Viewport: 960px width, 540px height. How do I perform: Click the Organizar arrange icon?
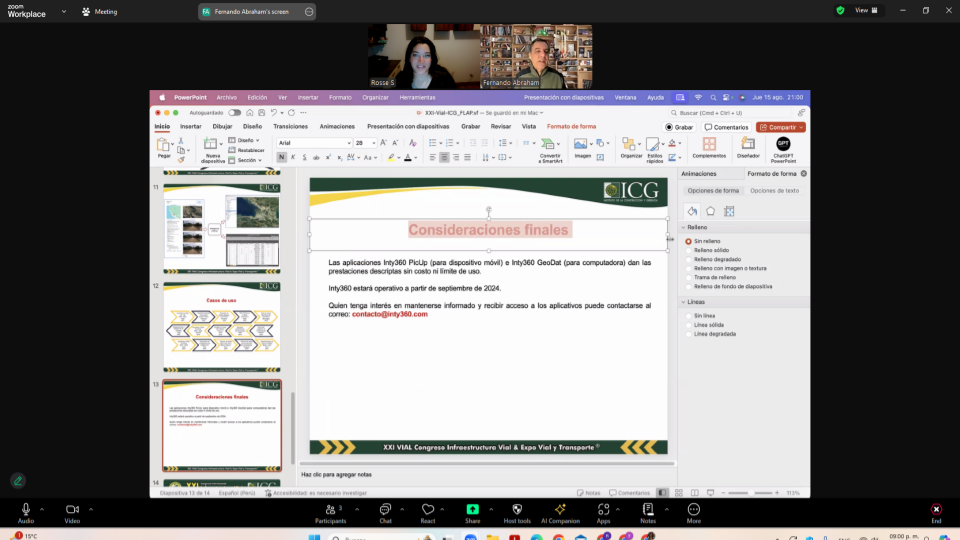(629, 144)
